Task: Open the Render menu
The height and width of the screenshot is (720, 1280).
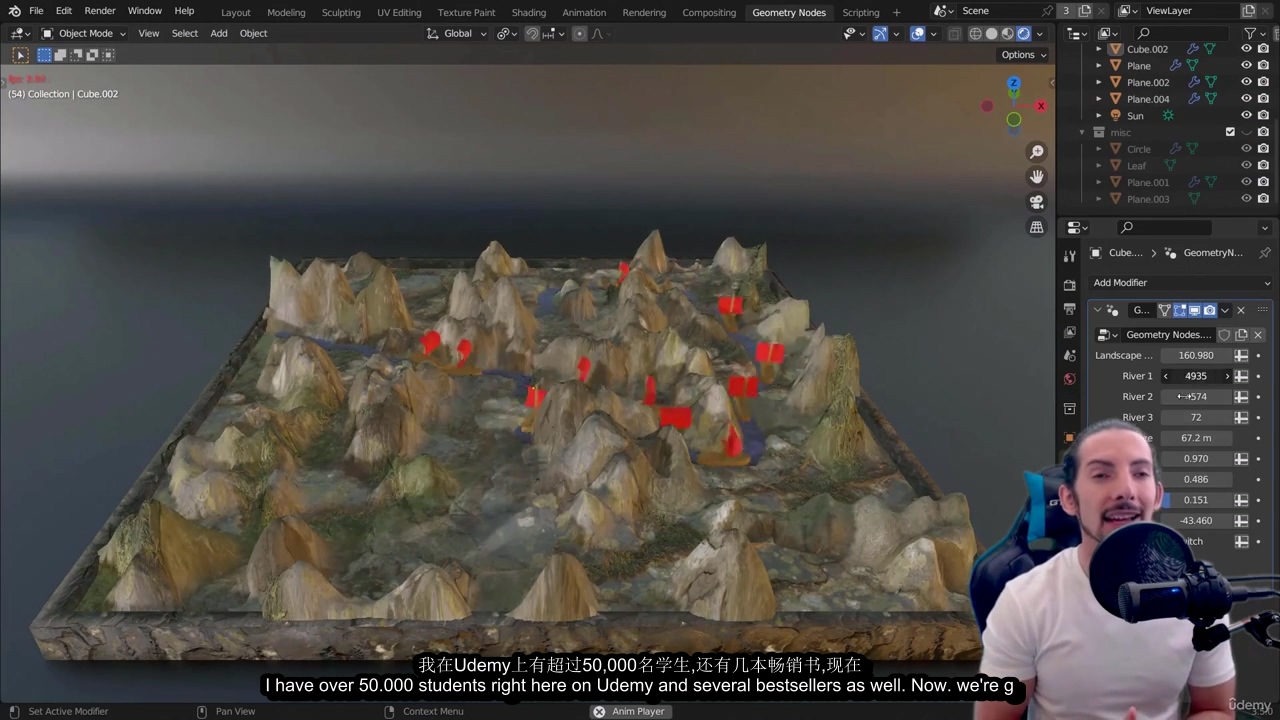Action: tap(100, 11)
